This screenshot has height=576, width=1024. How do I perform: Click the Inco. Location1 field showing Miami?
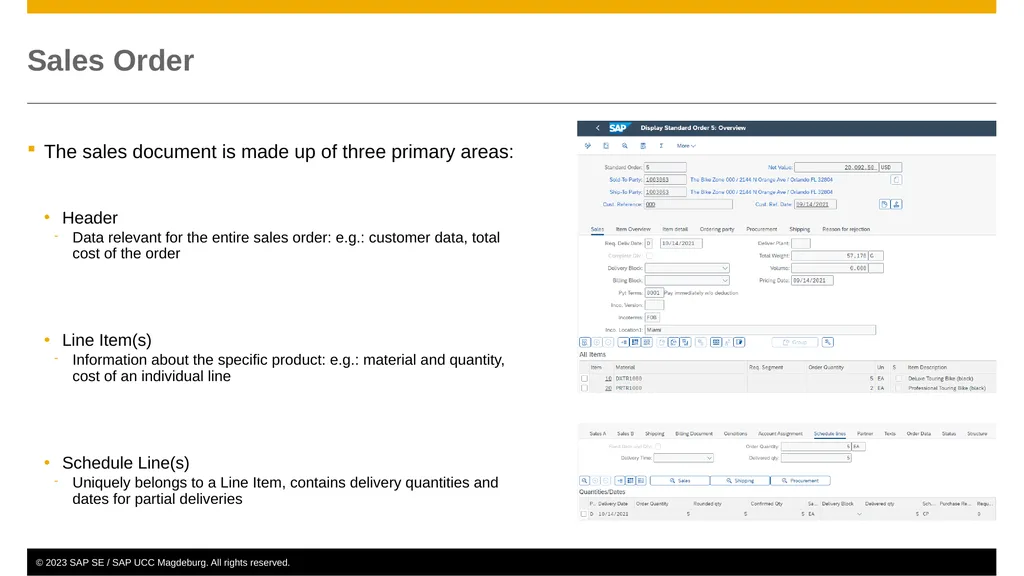click(760, 330)
